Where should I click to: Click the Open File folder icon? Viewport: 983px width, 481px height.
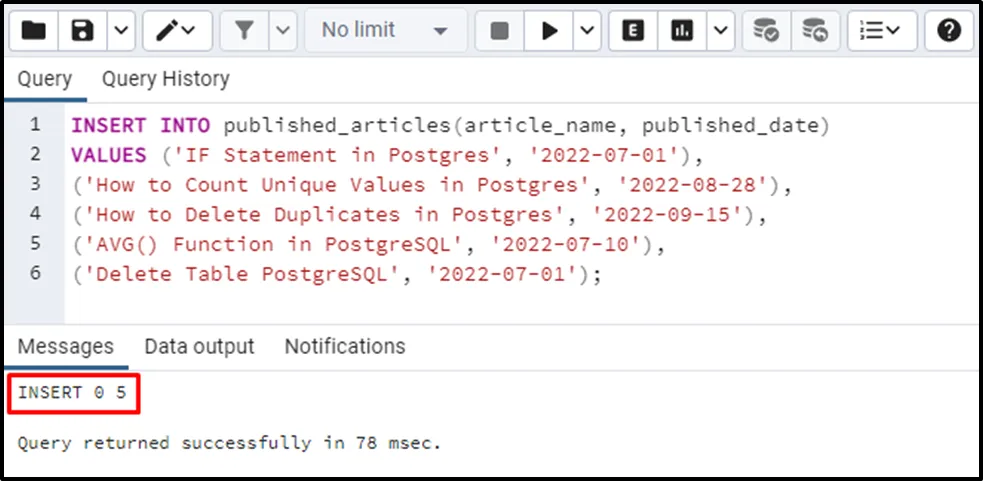[x=34, y=31]
